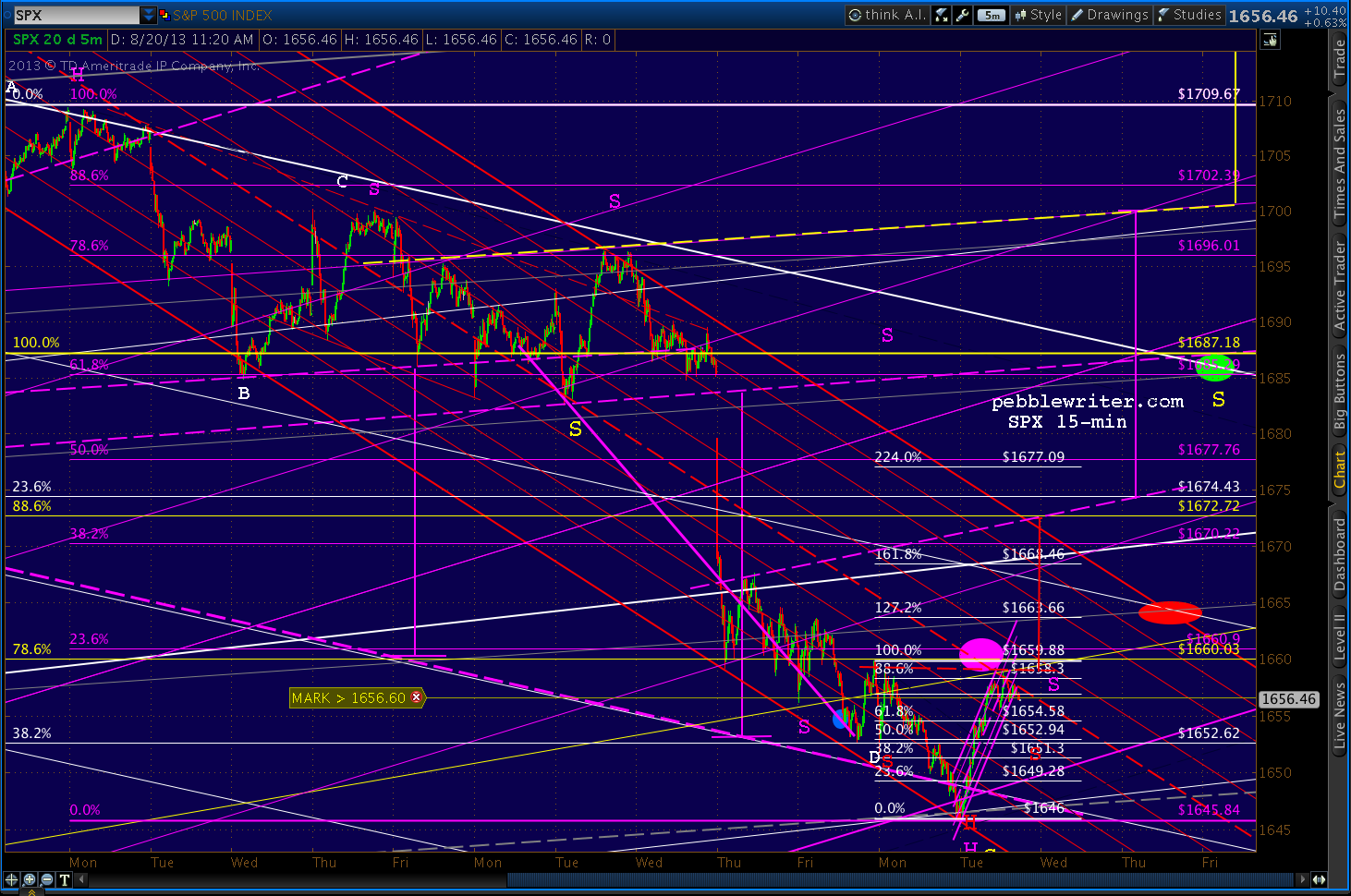Switch to the Active Trader side tab
Viewport: 1351px width, 896px height.
point(1339,285)
